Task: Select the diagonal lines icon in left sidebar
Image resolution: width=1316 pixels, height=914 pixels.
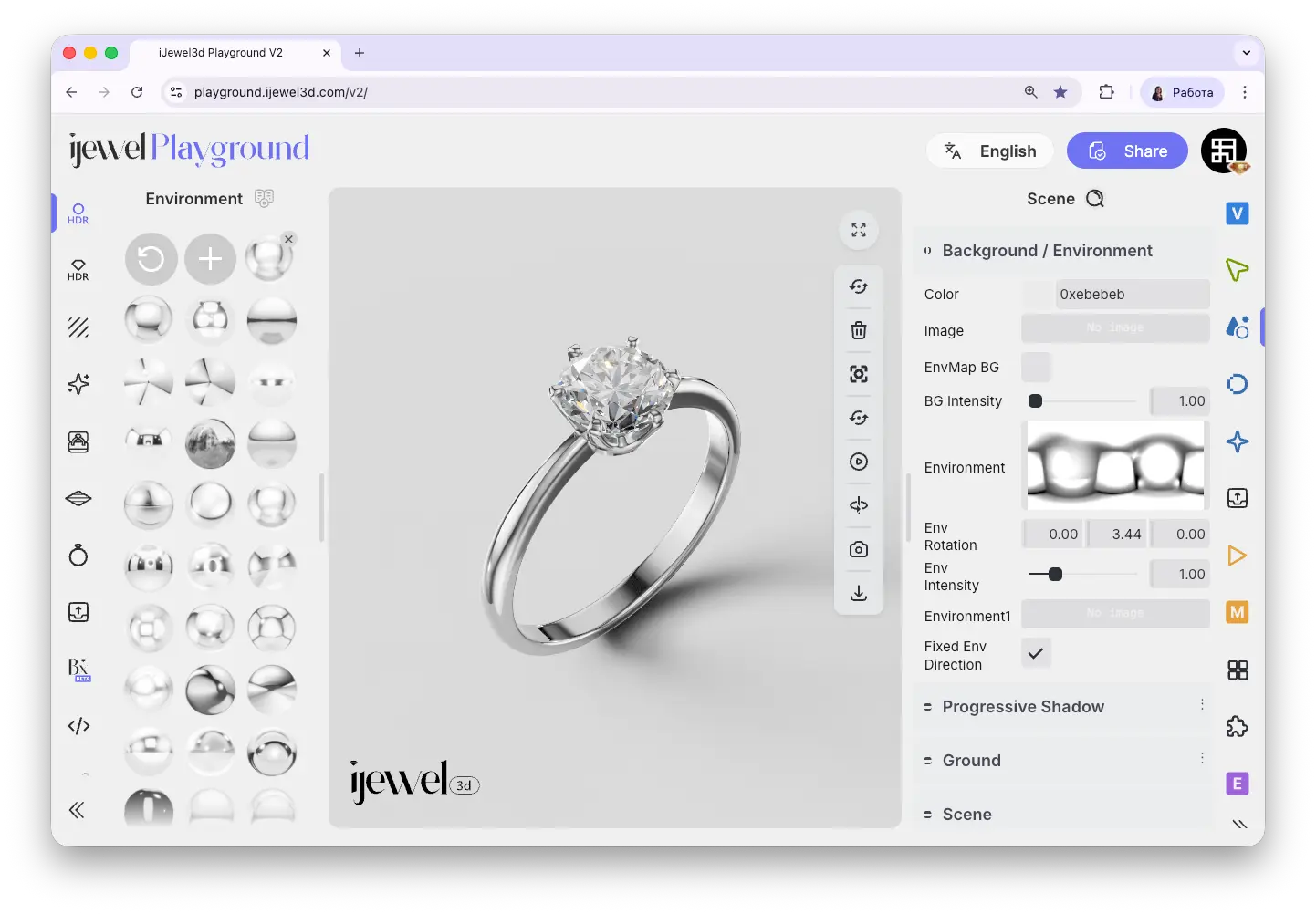Action: (78, 327)
